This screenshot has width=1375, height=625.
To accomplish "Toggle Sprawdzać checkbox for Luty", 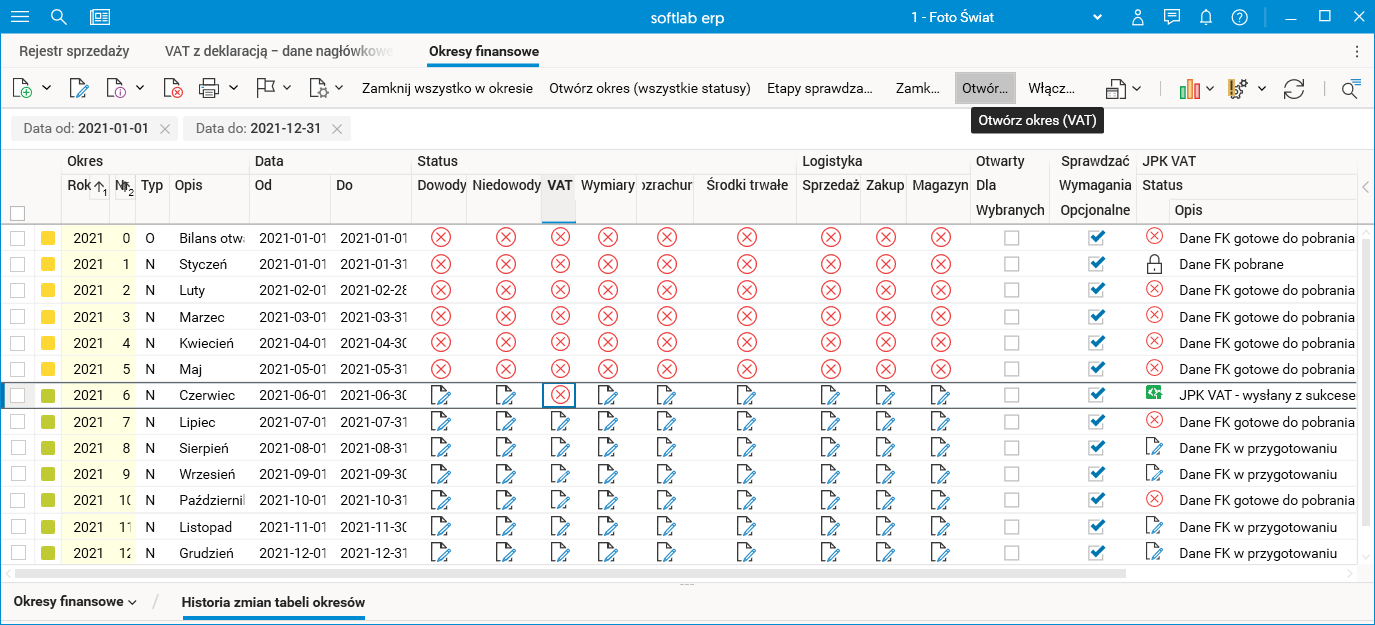I will (x=1096, y=290).
